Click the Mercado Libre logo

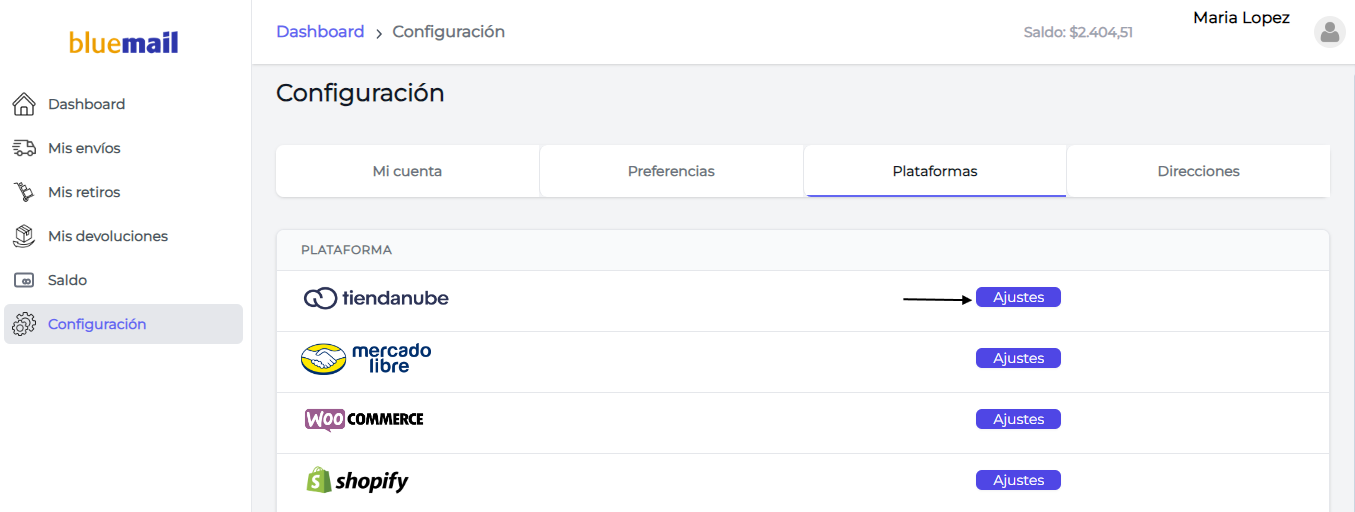point(366,359)
